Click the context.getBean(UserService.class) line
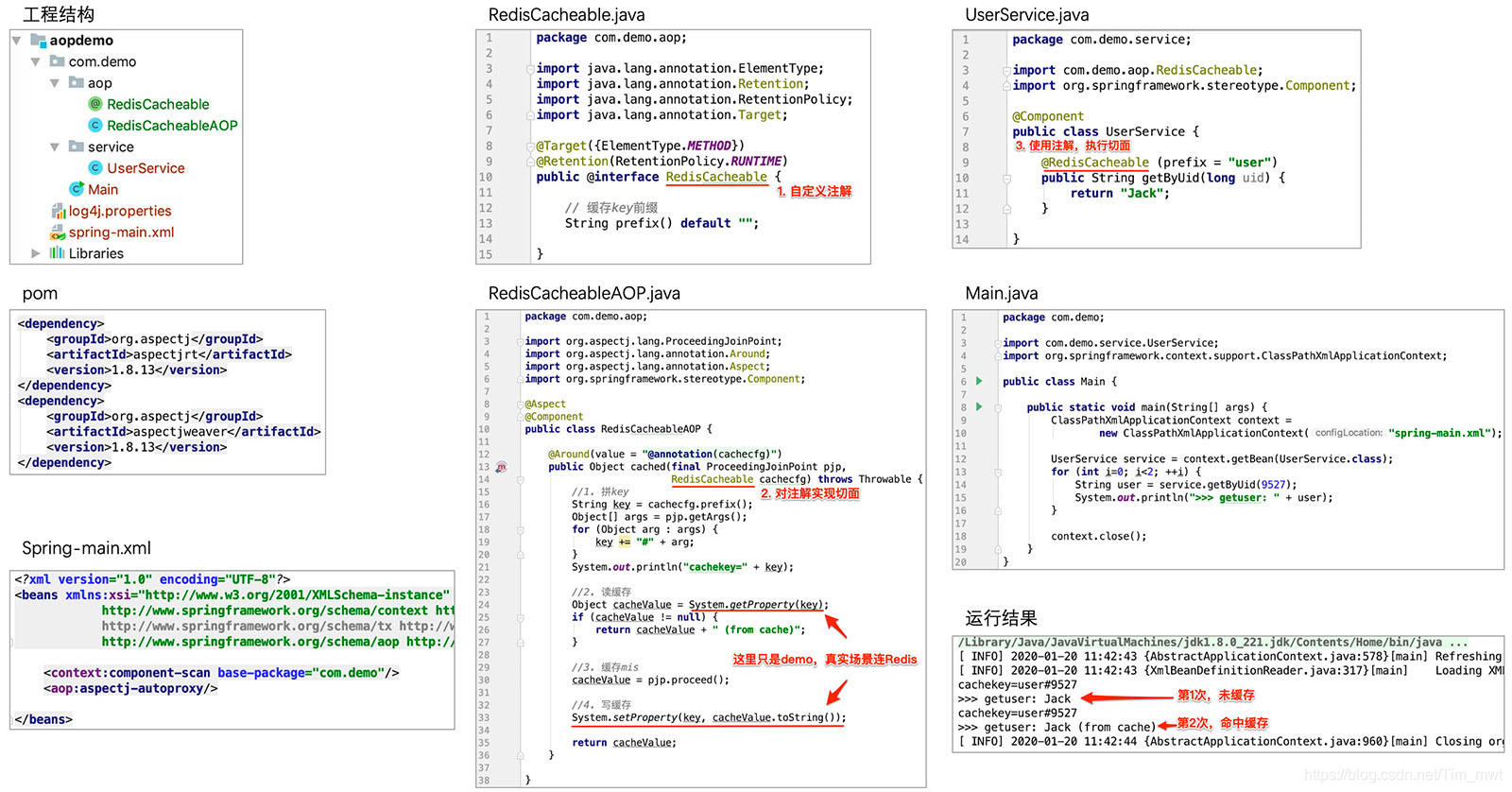 tap(1222, 458)
